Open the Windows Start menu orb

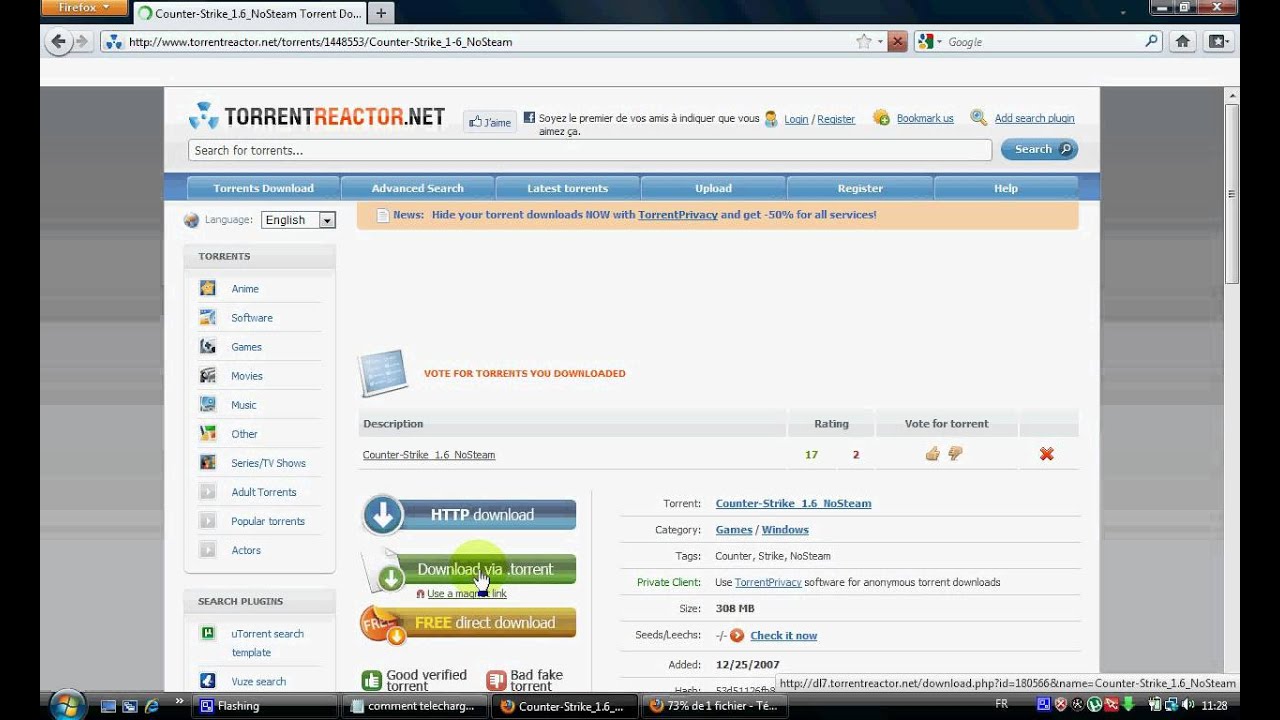pyautogui.click(x=67, y=705)
